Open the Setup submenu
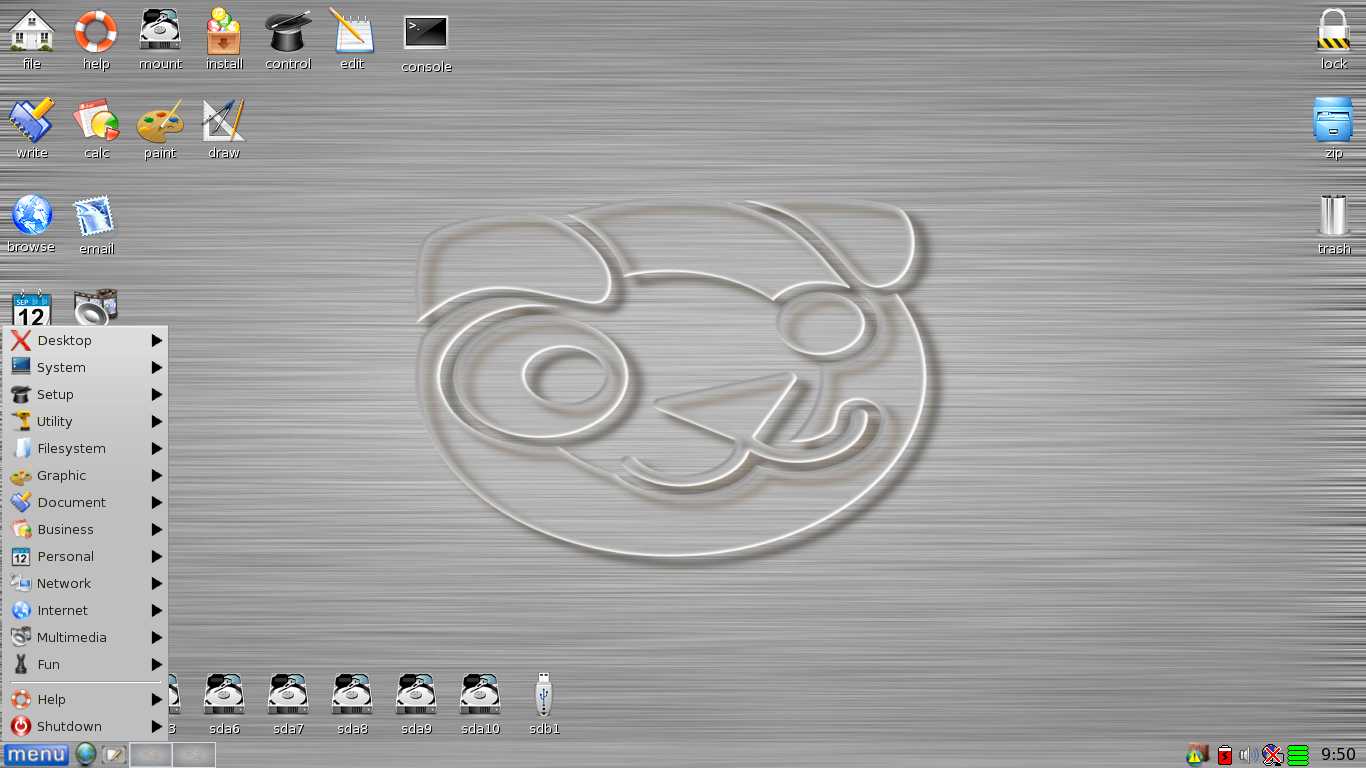 [x=86, y=395]
